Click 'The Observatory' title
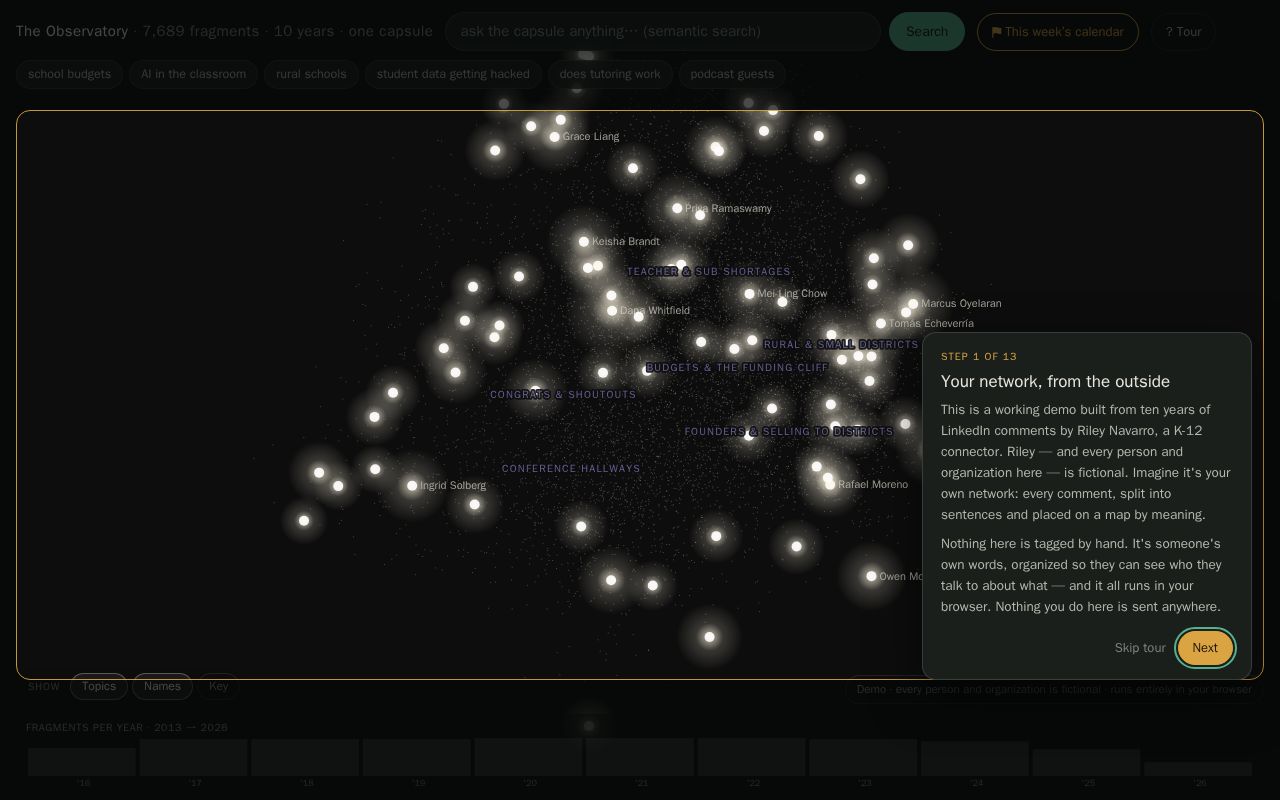The image size is (1280, 800). tap(72, 31)
